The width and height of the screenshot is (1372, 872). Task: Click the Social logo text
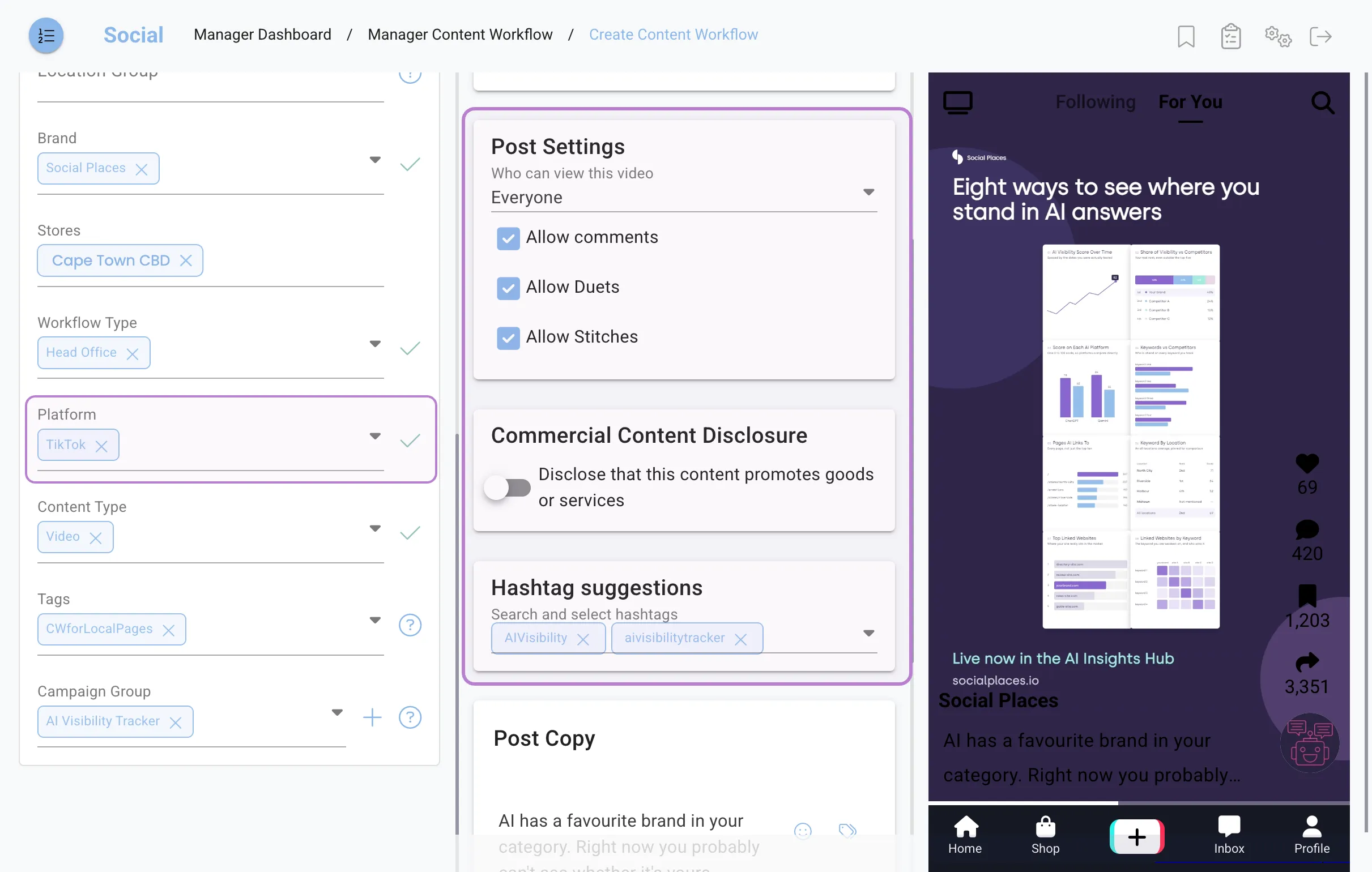[x=133, y=35]
